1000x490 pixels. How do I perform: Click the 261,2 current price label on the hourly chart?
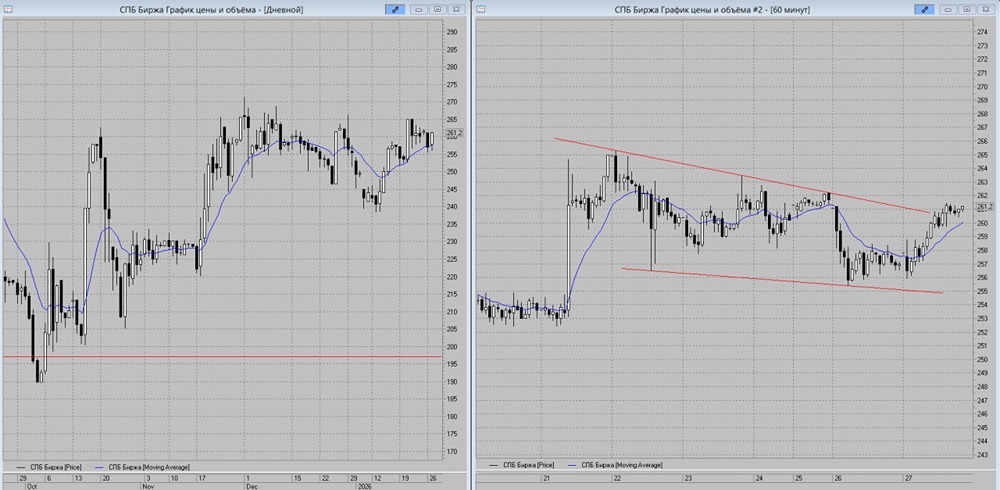(985, 207)
